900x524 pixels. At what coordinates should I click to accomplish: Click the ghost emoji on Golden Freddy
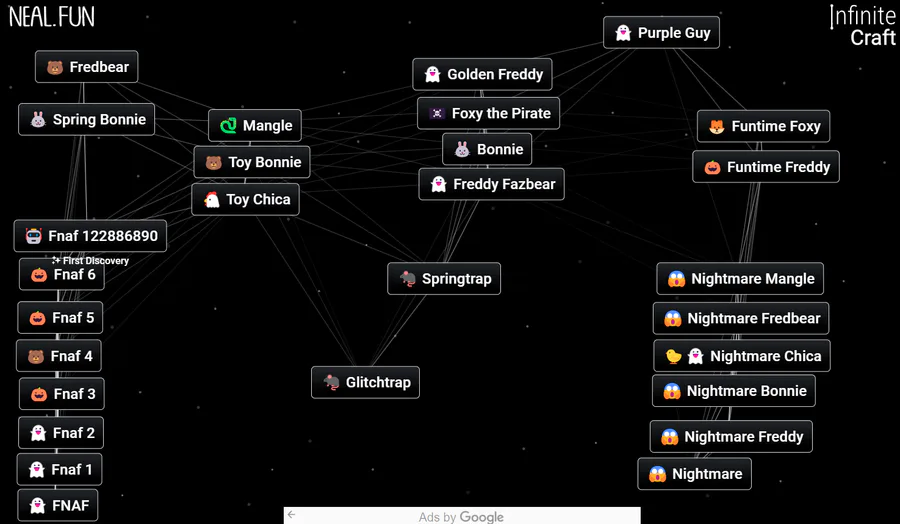pos(432,75)
